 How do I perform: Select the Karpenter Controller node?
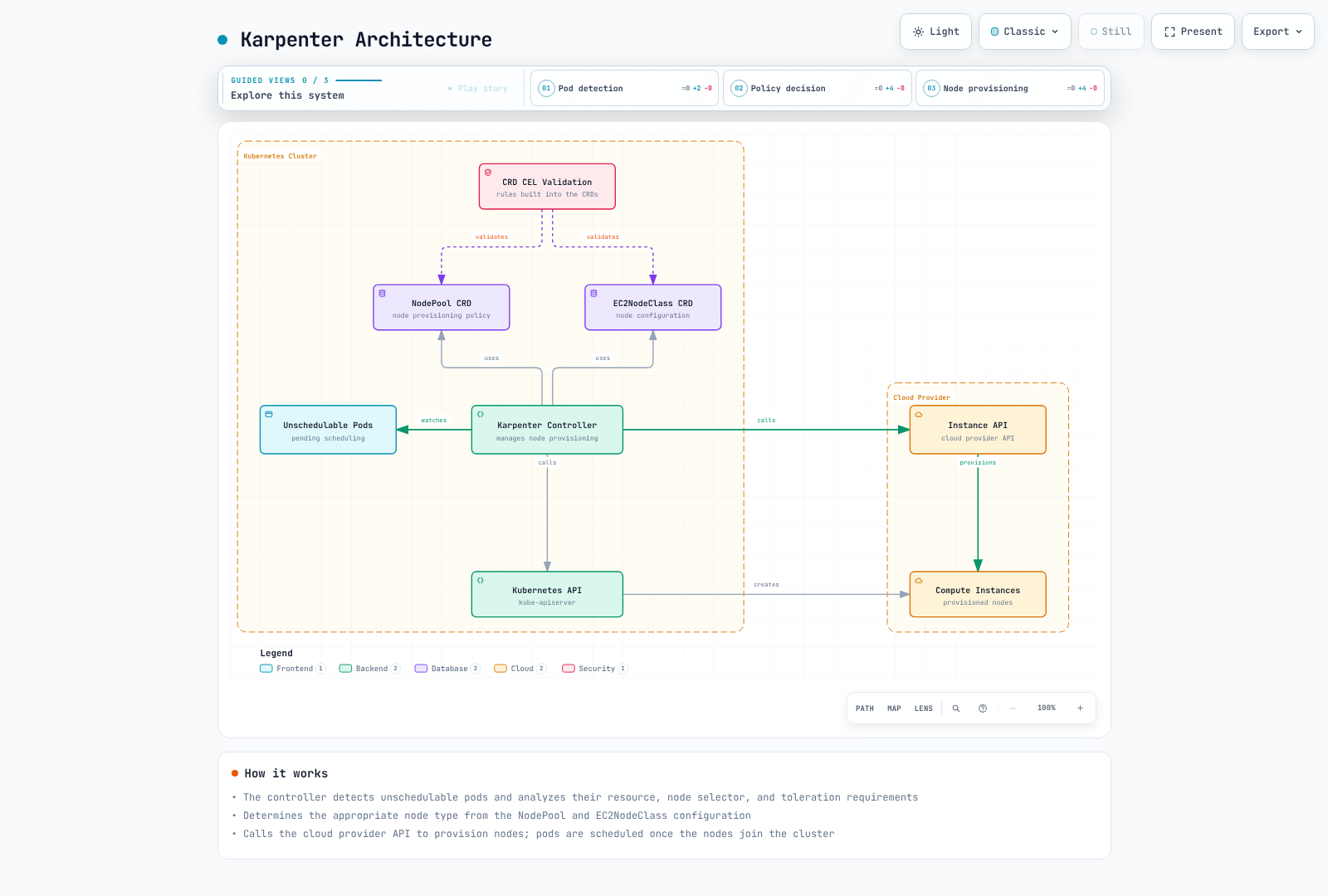pyautogui.click(x=547, y=430)
